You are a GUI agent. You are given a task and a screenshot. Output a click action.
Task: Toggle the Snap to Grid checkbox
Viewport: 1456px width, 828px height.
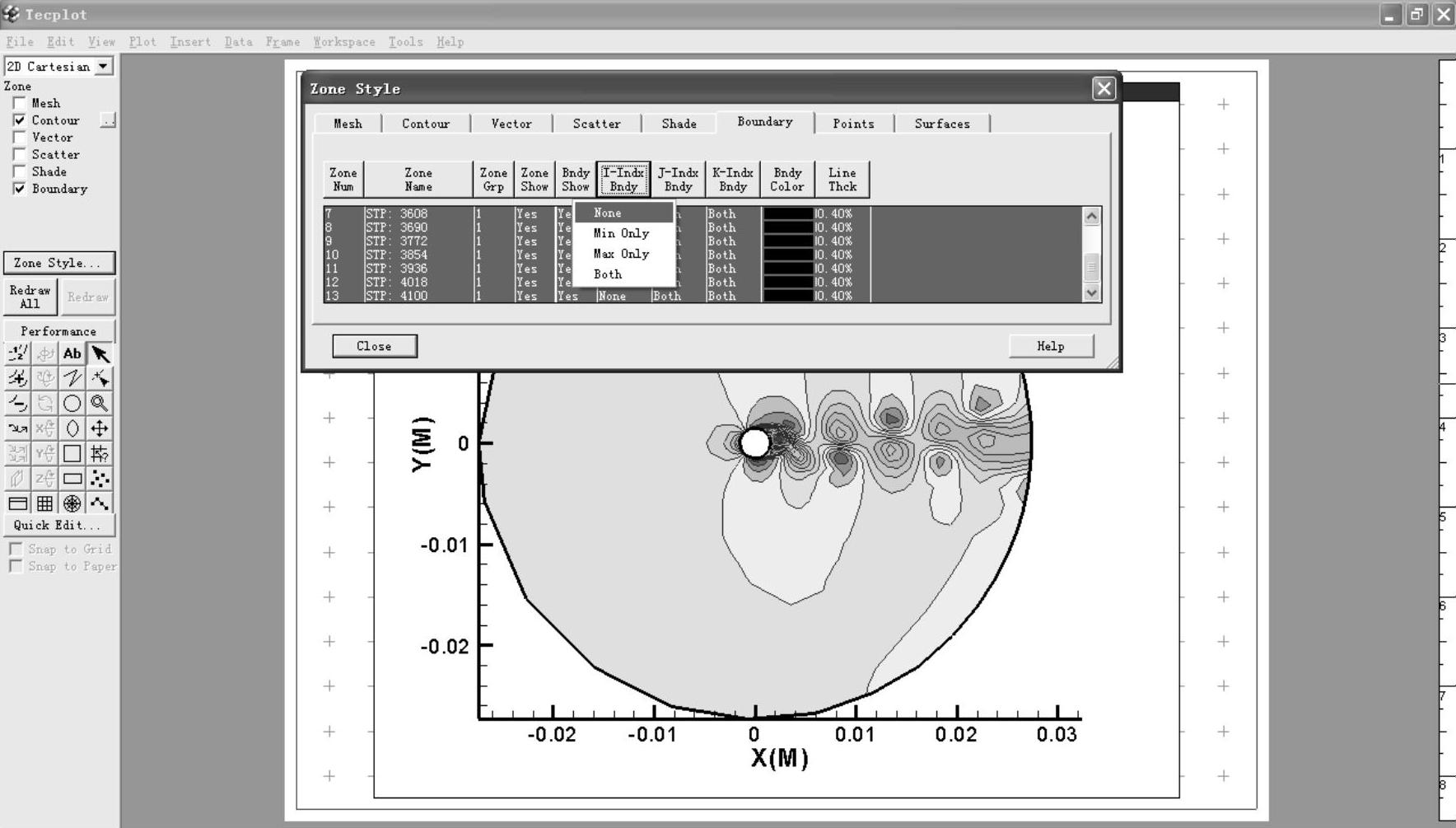(x=16, y=549)
